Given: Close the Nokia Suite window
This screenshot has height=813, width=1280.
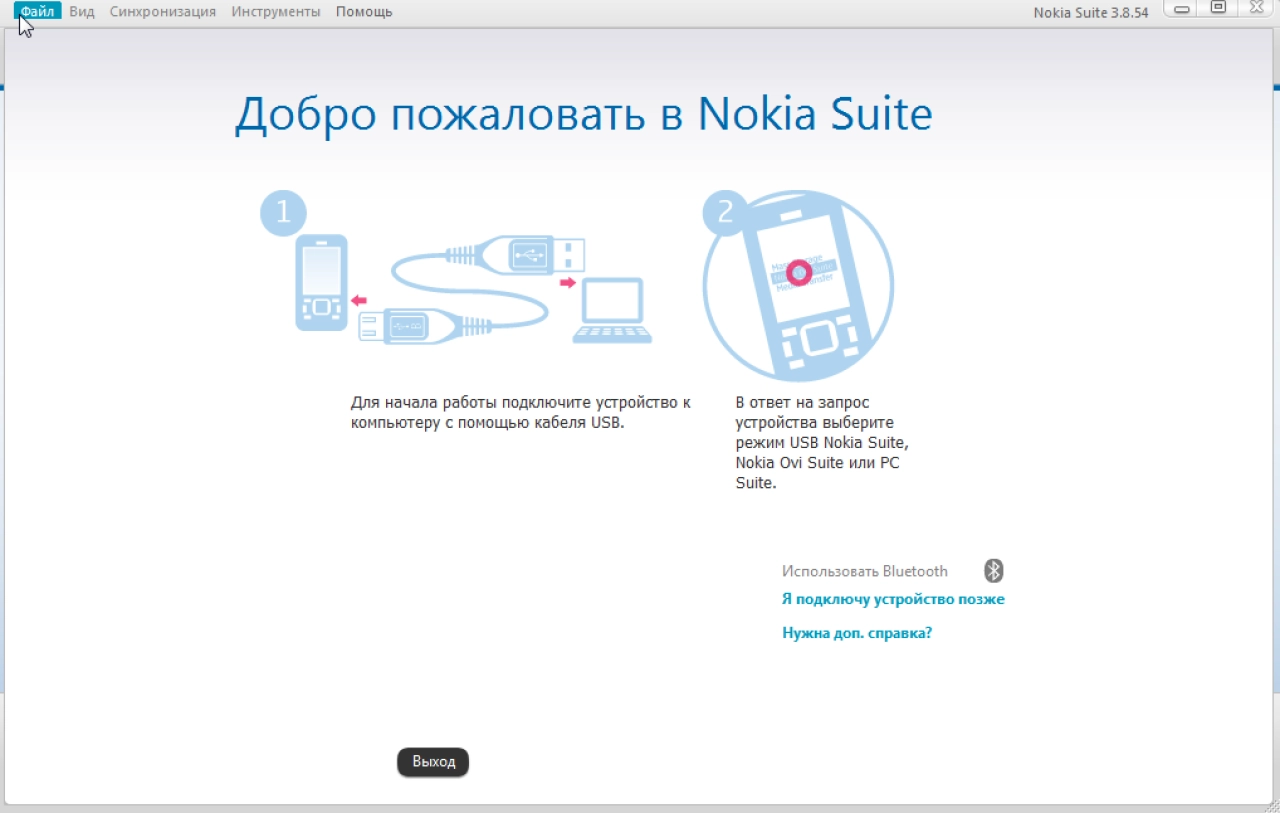Looking at the screenshot, I should (1256, 8).
